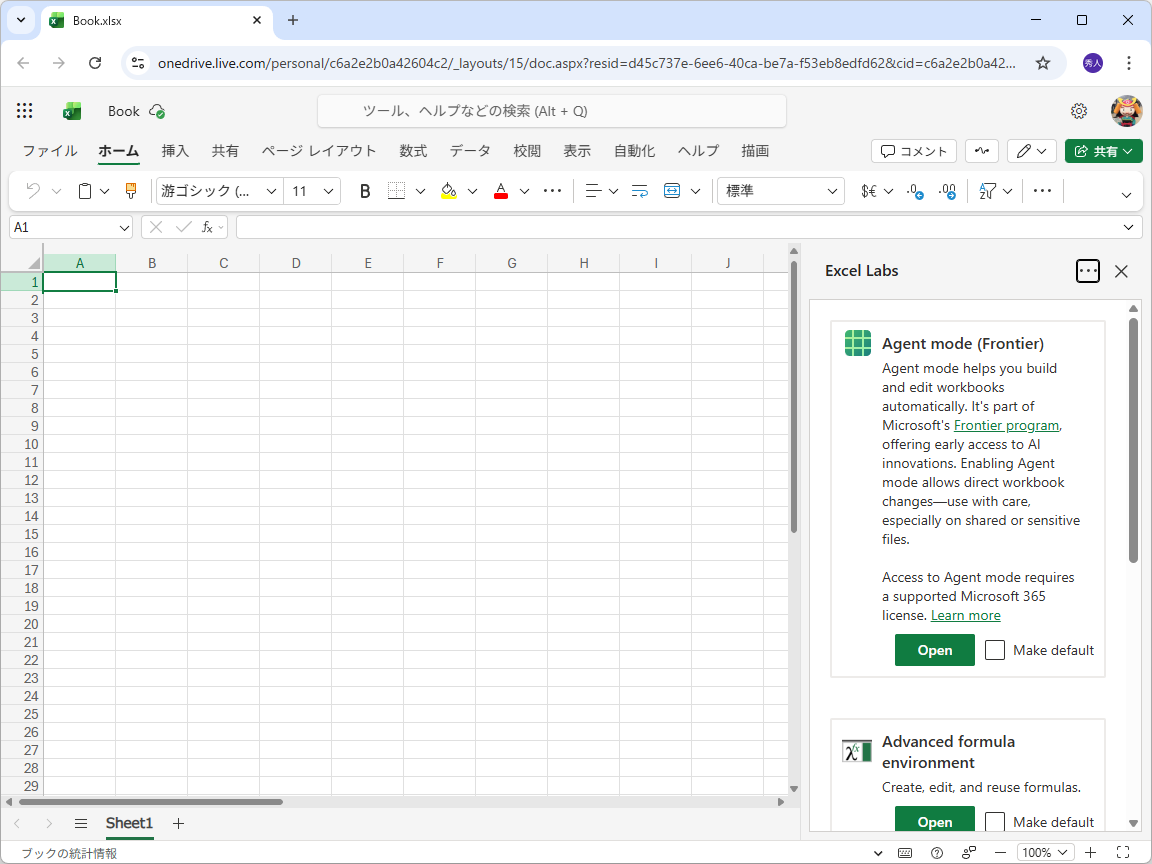Switch to the 自動化 tab
The height and width of the screenshot is (864, 1152).
point(635,151)
